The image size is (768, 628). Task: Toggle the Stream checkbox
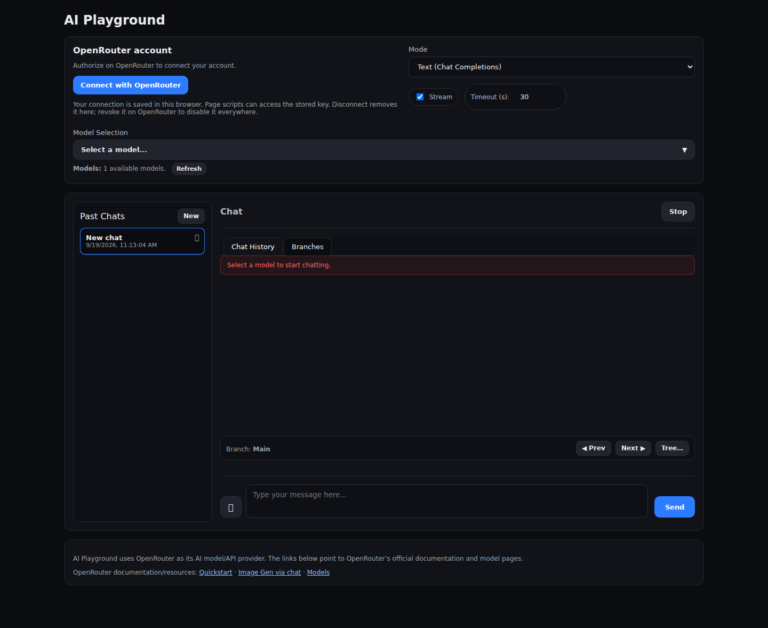click(420, 97)
